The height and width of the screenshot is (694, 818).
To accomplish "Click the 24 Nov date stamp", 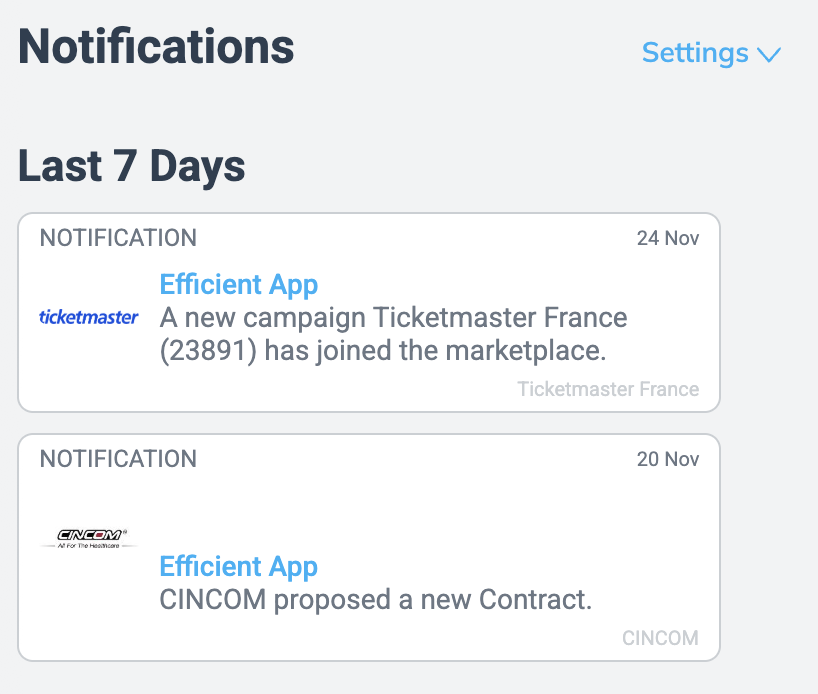I will click(x=668, y=238).
